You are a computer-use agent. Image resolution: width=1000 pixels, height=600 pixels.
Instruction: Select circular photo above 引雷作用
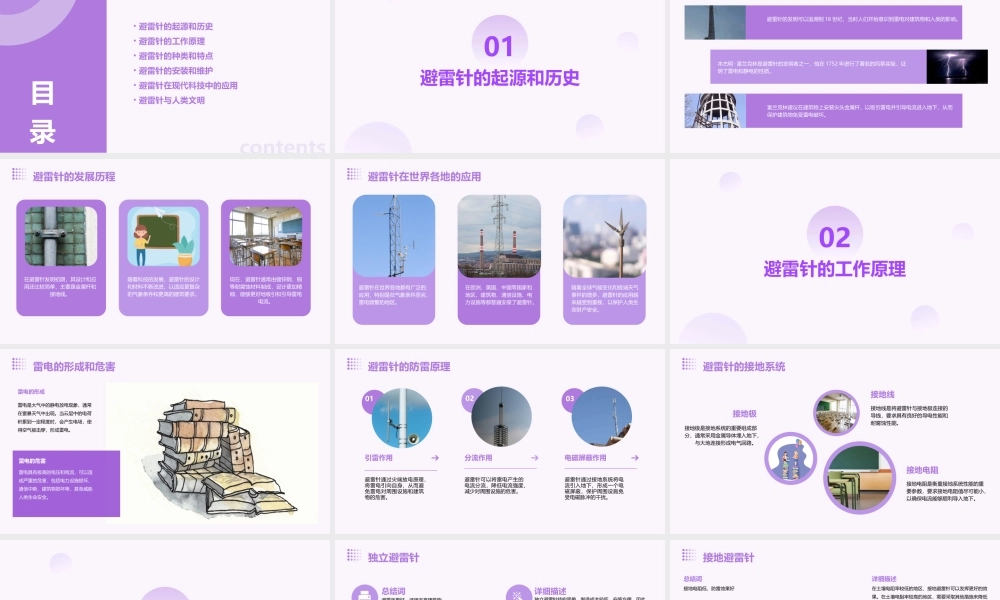pos(402,417)
